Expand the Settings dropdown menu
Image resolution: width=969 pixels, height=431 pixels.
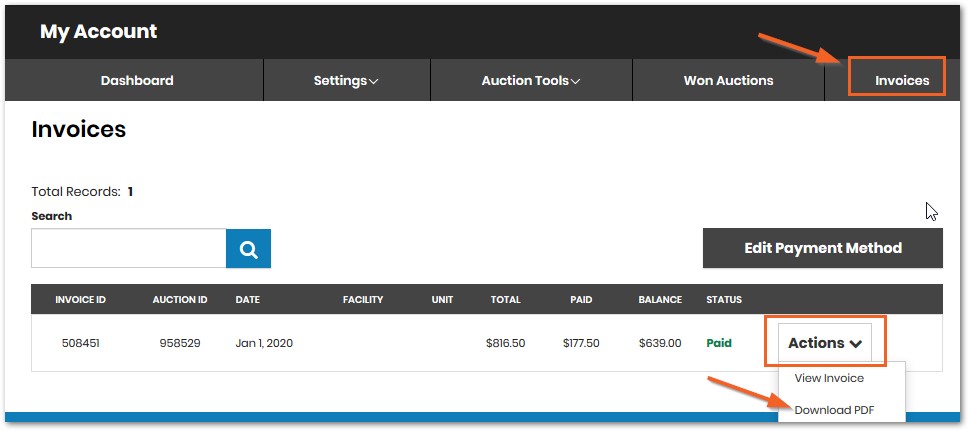(x=346, y=80)
